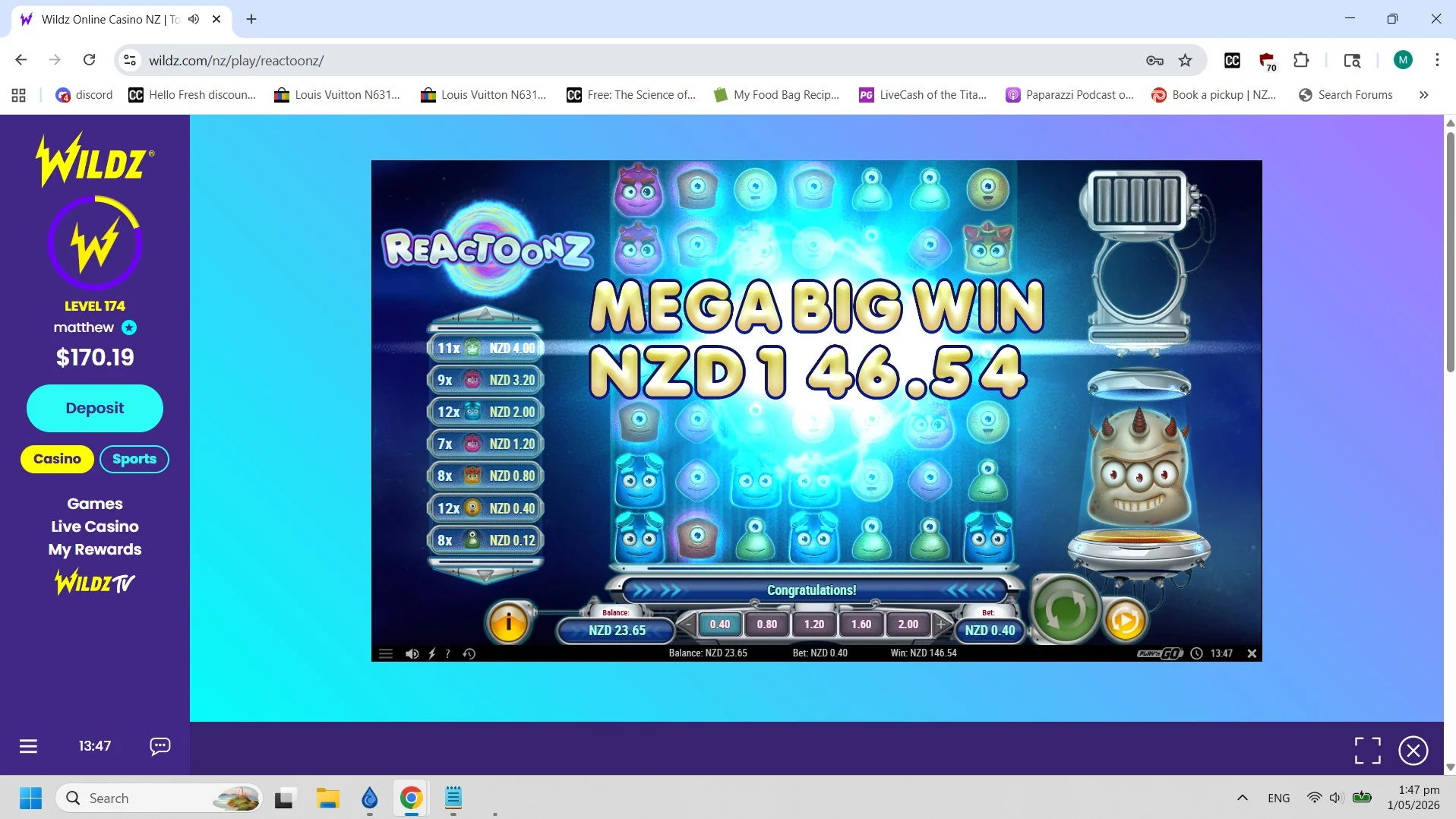Screen dimensions: 1456x819
Task: Go back to the previous page
Action: 21,60
